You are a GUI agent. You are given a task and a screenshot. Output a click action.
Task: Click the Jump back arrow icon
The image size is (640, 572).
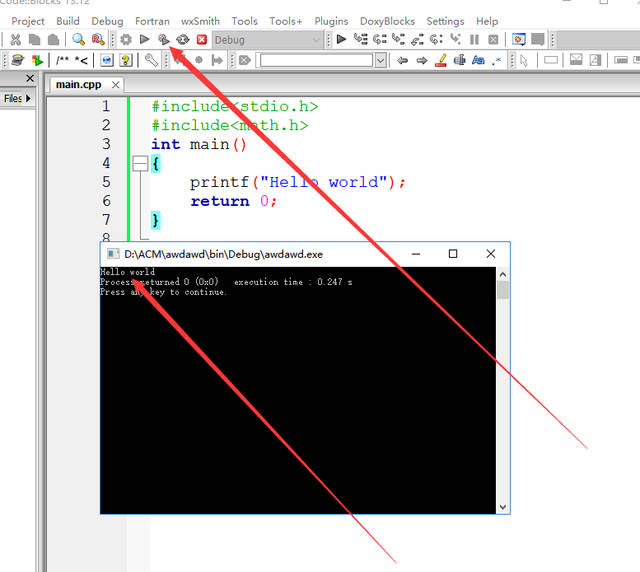pos(402,60)
